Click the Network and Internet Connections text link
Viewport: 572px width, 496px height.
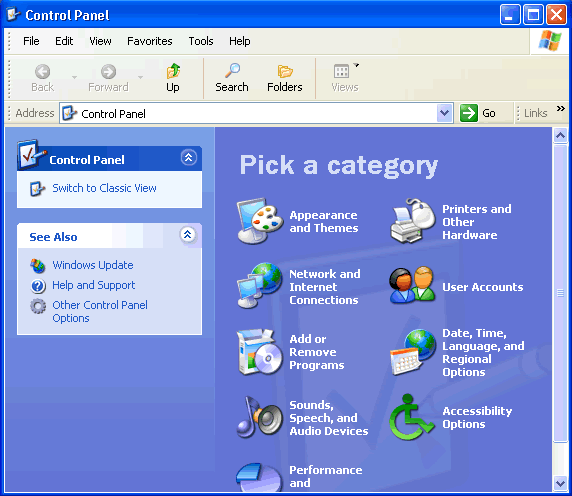[325, 287]
